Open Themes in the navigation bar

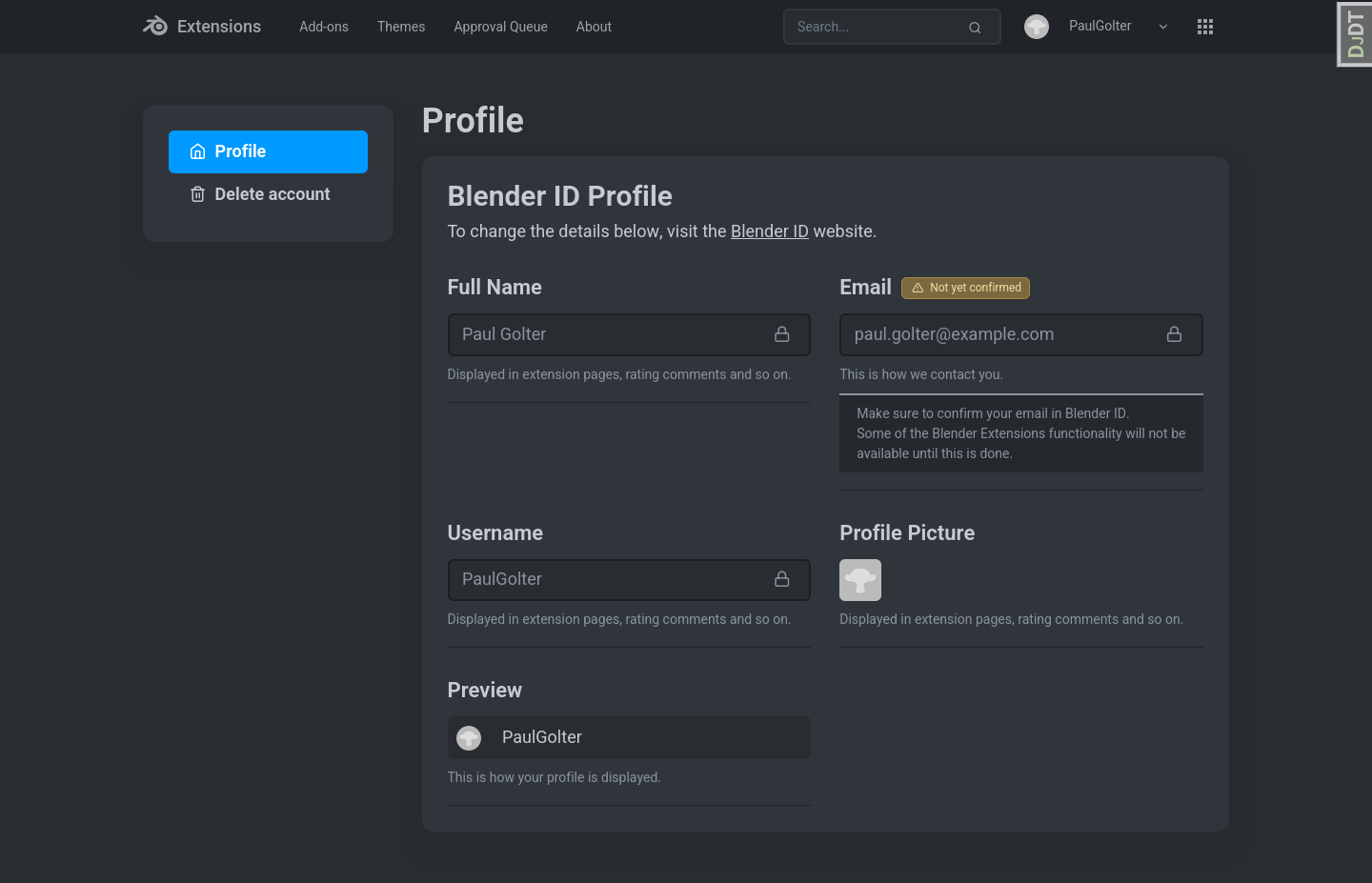401,27
